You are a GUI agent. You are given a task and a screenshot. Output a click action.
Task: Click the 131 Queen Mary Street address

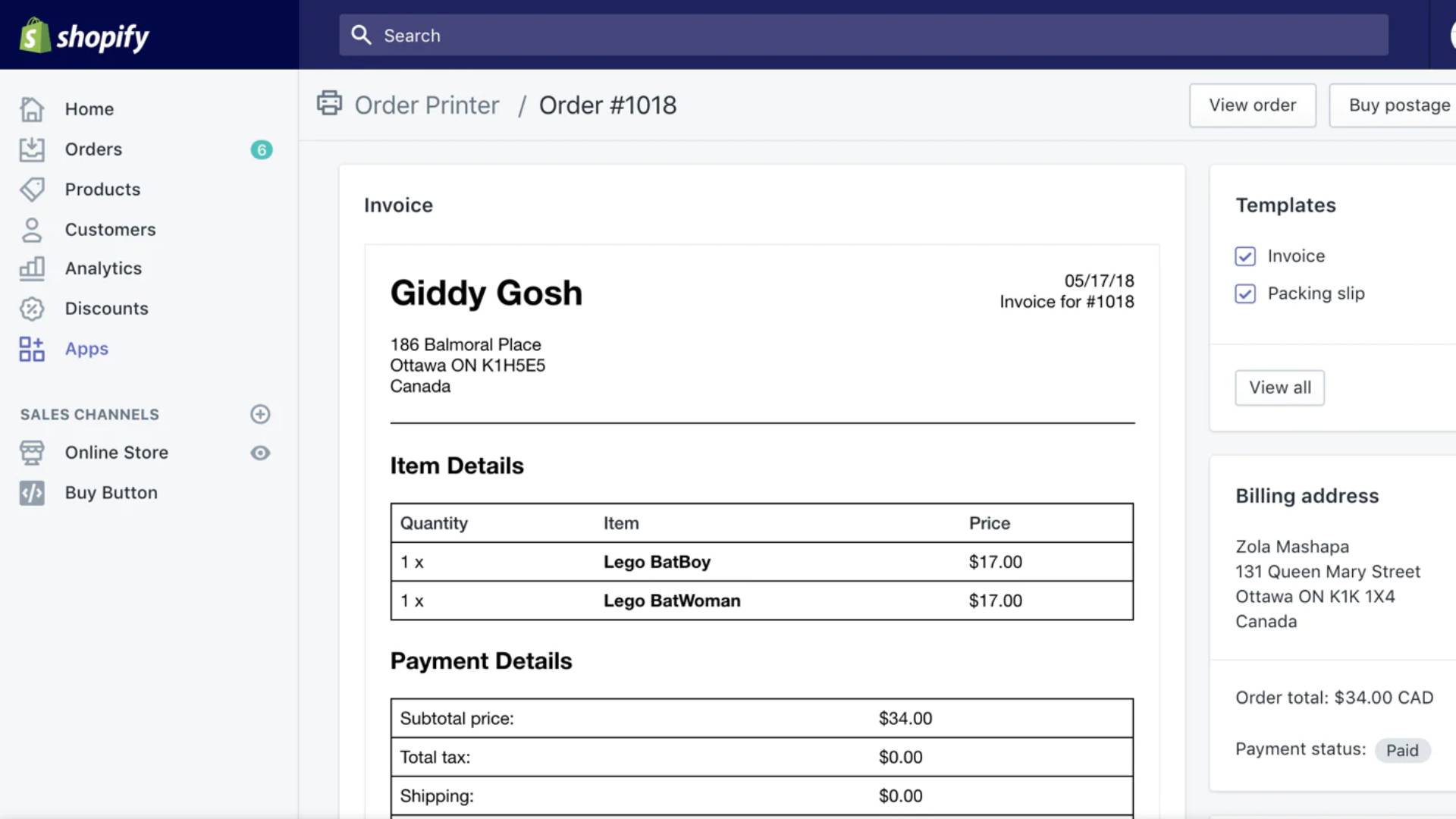coord(1328,572)
